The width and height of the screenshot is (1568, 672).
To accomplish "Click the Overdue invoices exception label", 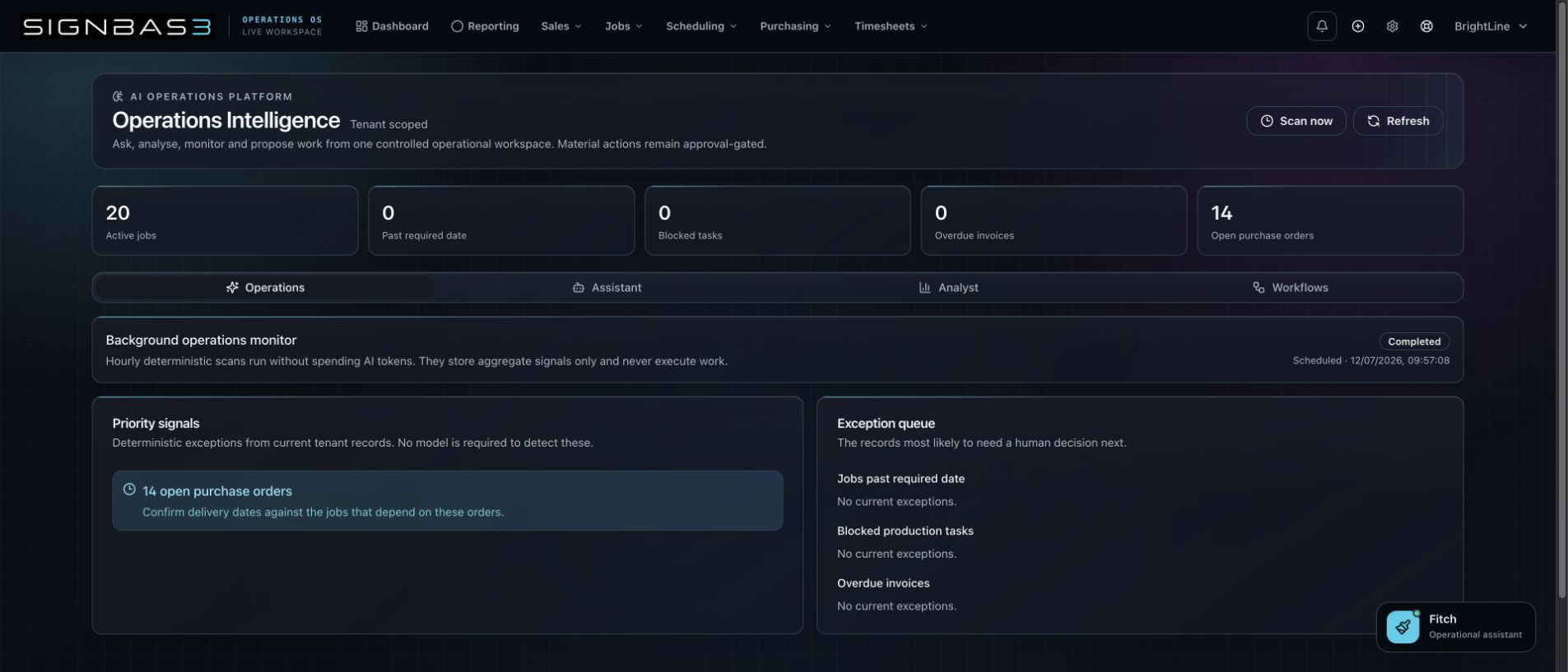I will [883, 583].
